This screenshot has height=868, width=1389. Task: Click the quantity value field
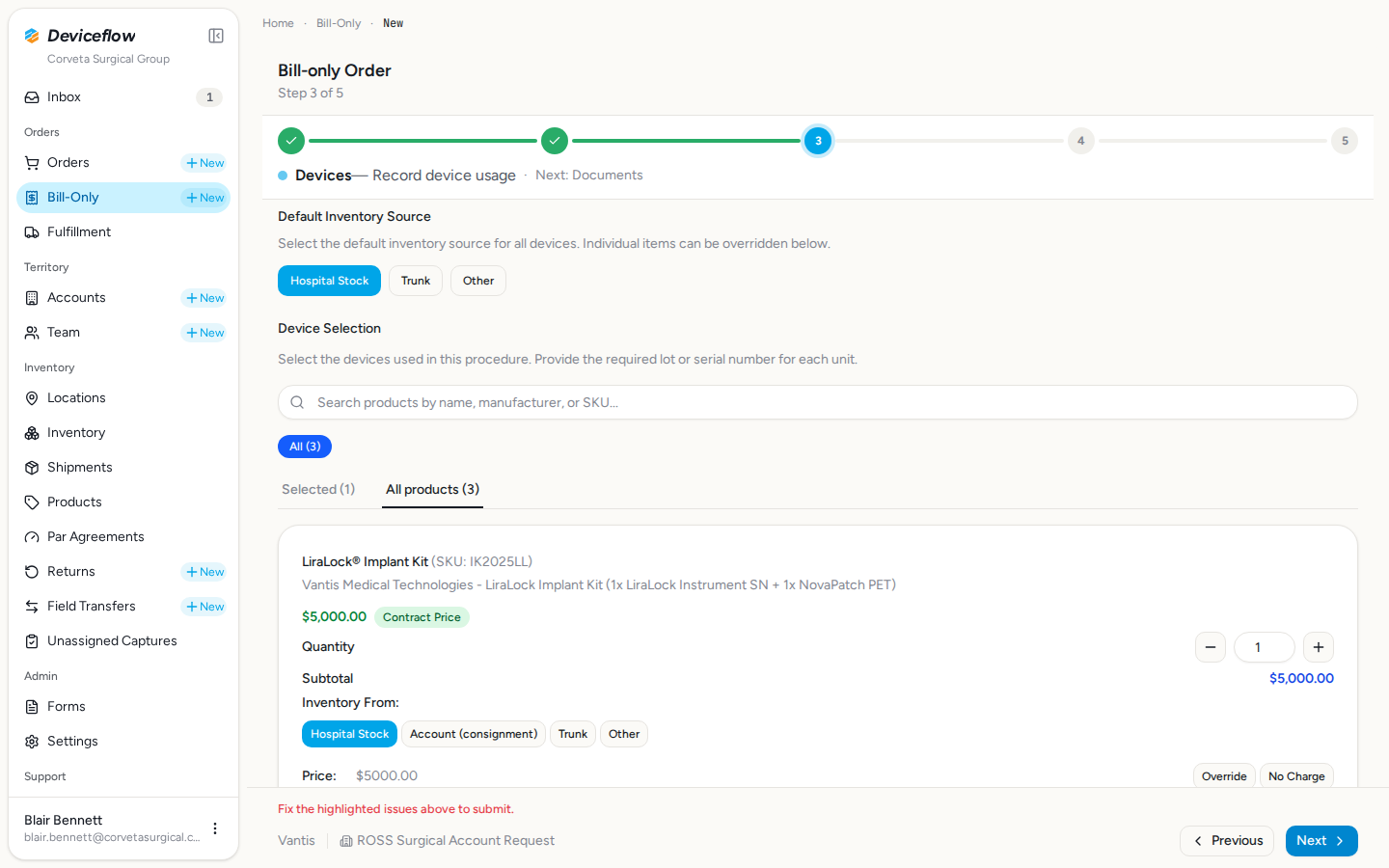click(1265, 647)
